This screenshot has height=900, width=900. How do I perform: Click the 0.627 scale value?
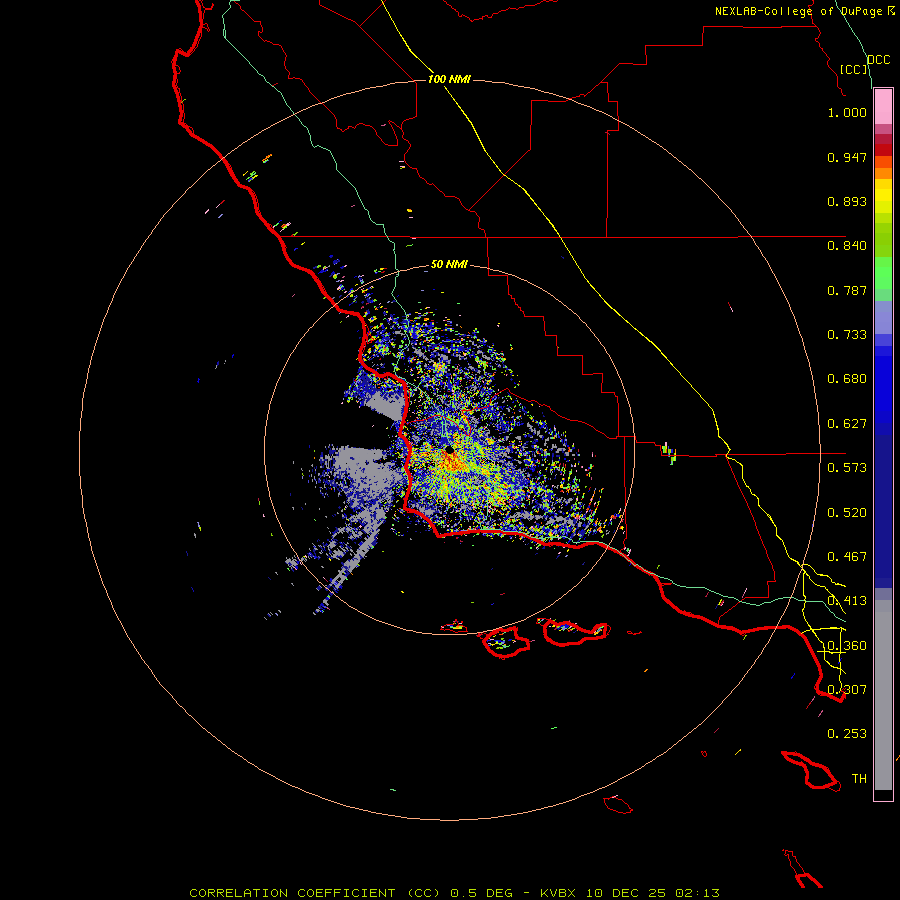[x=847, y=424]
